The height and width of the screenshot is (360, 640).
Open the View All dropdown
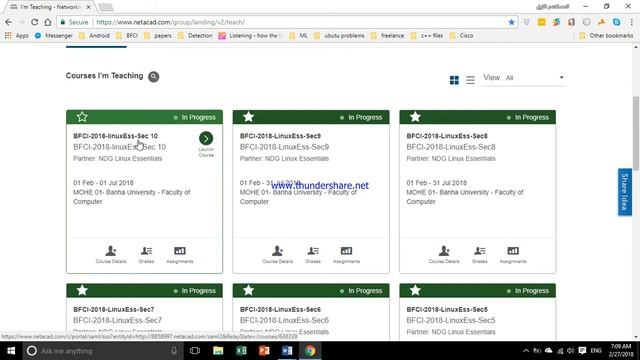click(524, 78)
